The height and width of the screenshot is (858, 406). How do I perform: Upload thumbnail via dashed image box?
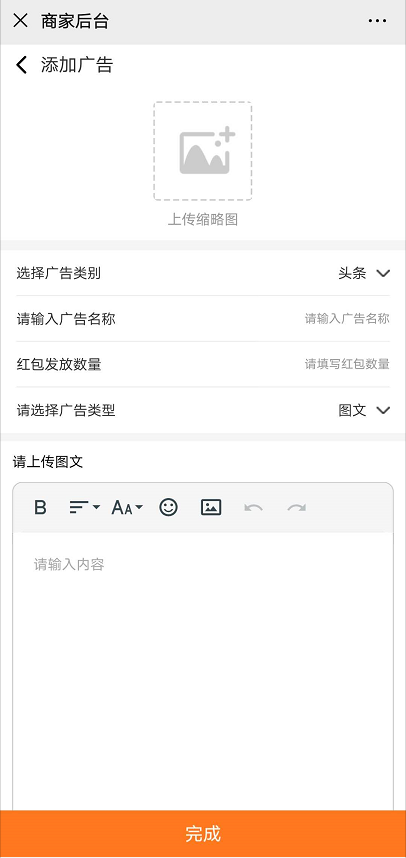(x=202, y=150)
